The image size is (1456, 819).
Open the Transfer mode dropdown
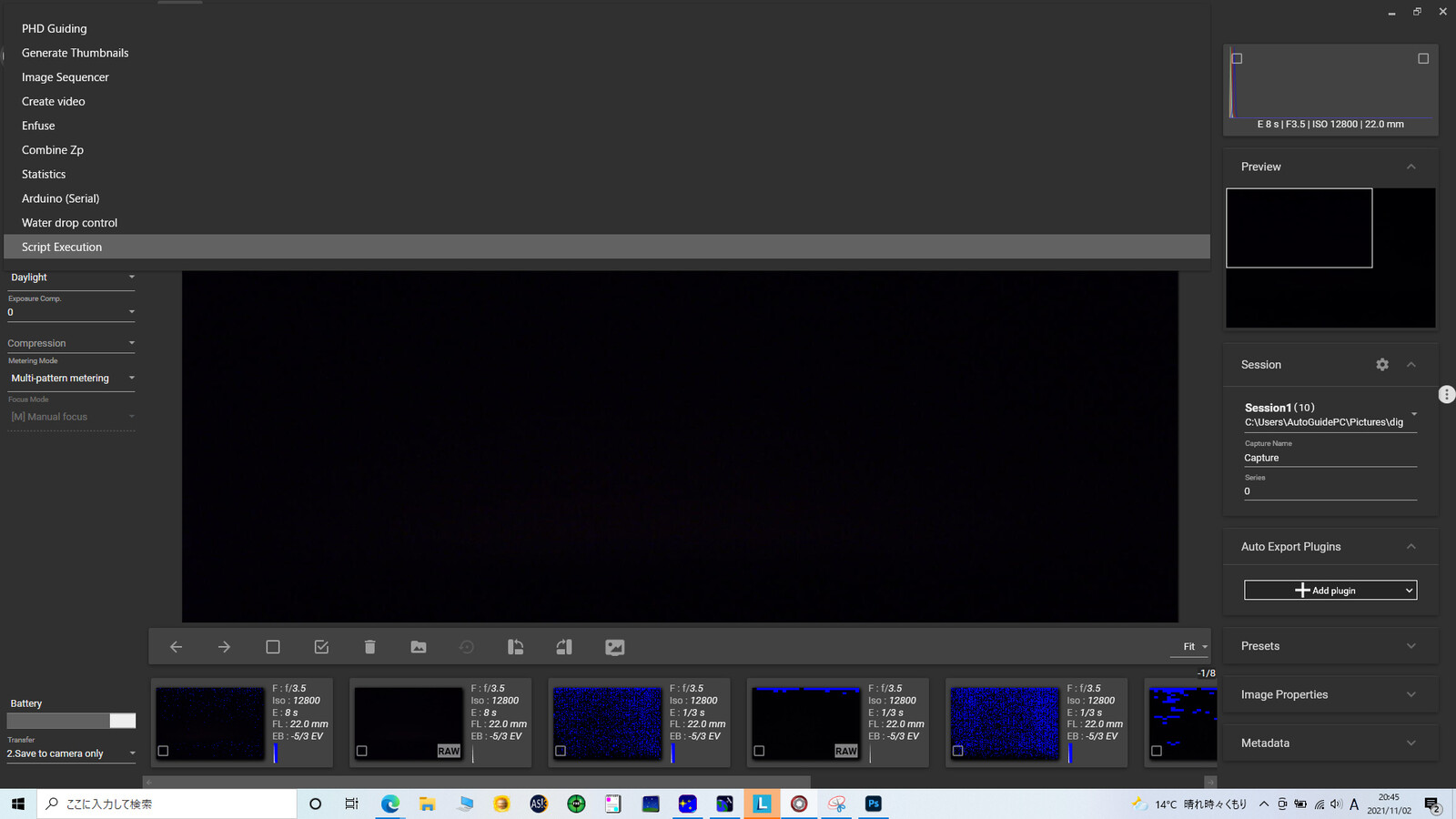point(71,753)
